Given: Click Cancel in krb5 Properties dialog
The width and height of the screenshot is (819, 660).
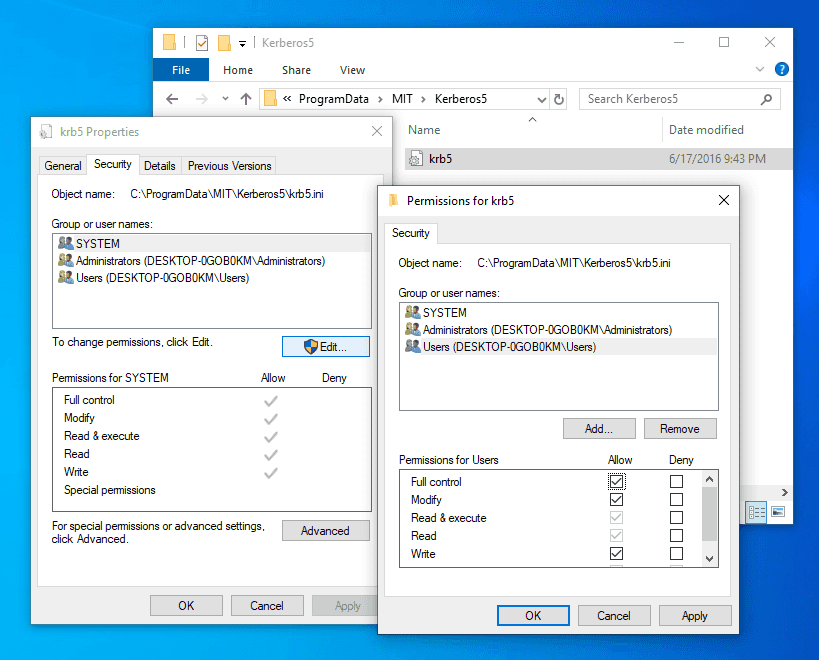Looking at the screenshot, I should click(267, 606).
